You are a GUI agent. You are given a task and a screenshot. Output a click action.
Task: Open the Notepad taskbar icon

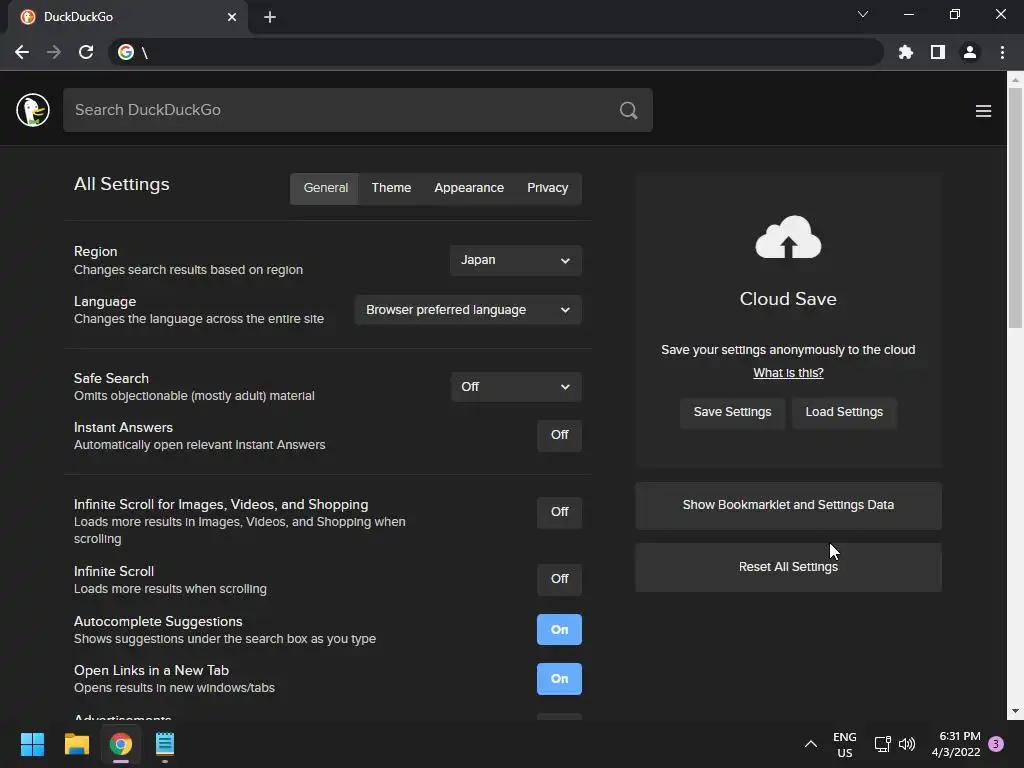click(x=165, y=744)
